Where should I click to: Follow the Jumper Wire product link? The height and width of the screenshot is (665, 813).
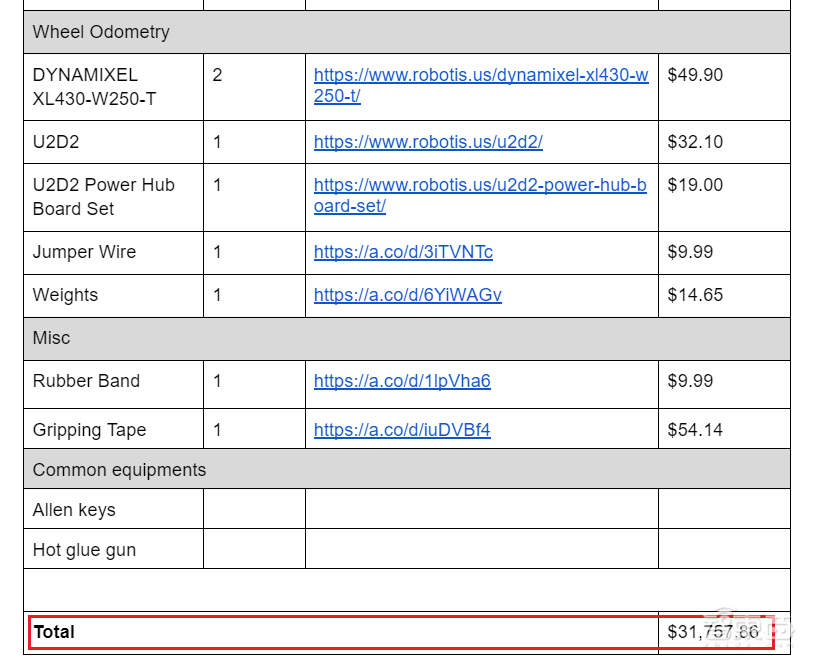point(403,252)
